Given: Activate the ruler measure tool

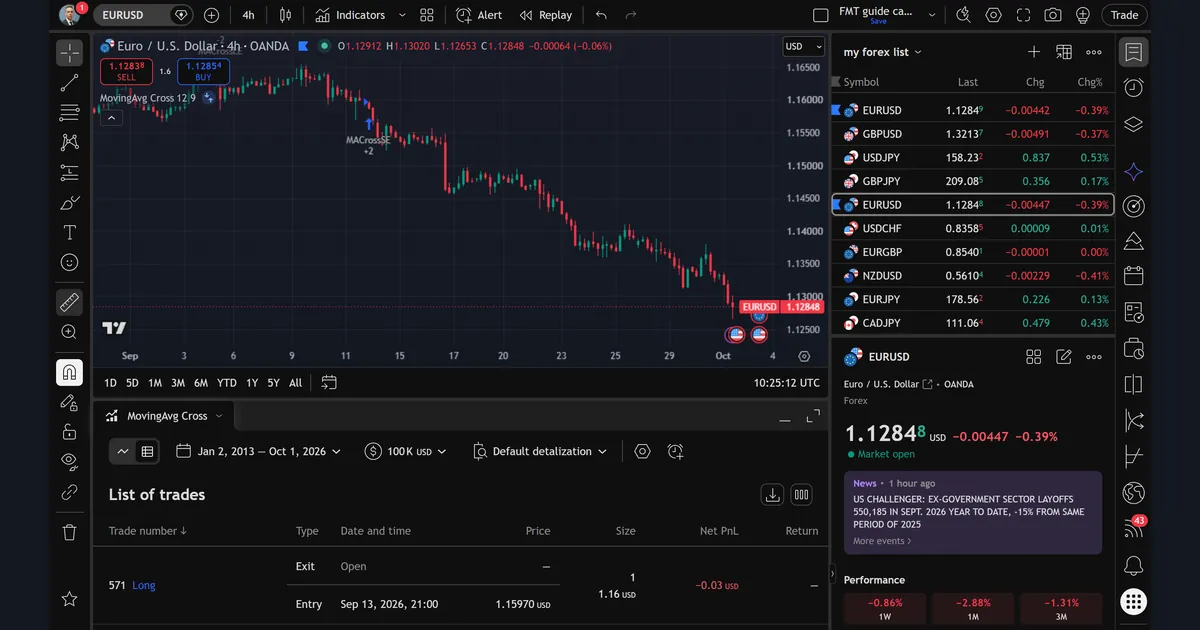Looking at the screenshot, I should point(69,301).
